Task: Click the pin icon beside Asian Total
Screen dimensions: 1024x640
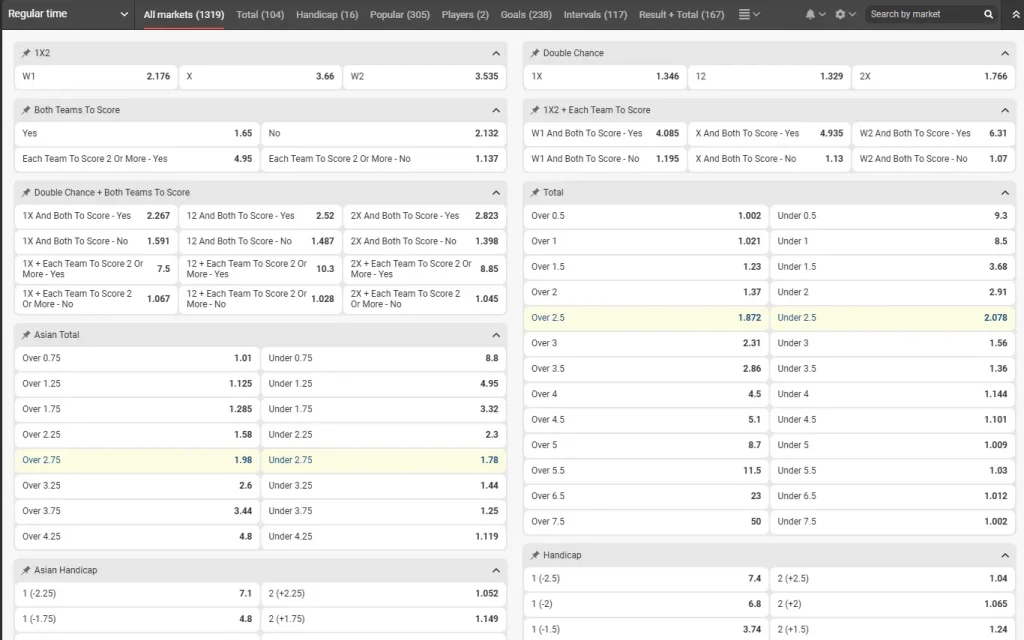Action: coord(26,334)
